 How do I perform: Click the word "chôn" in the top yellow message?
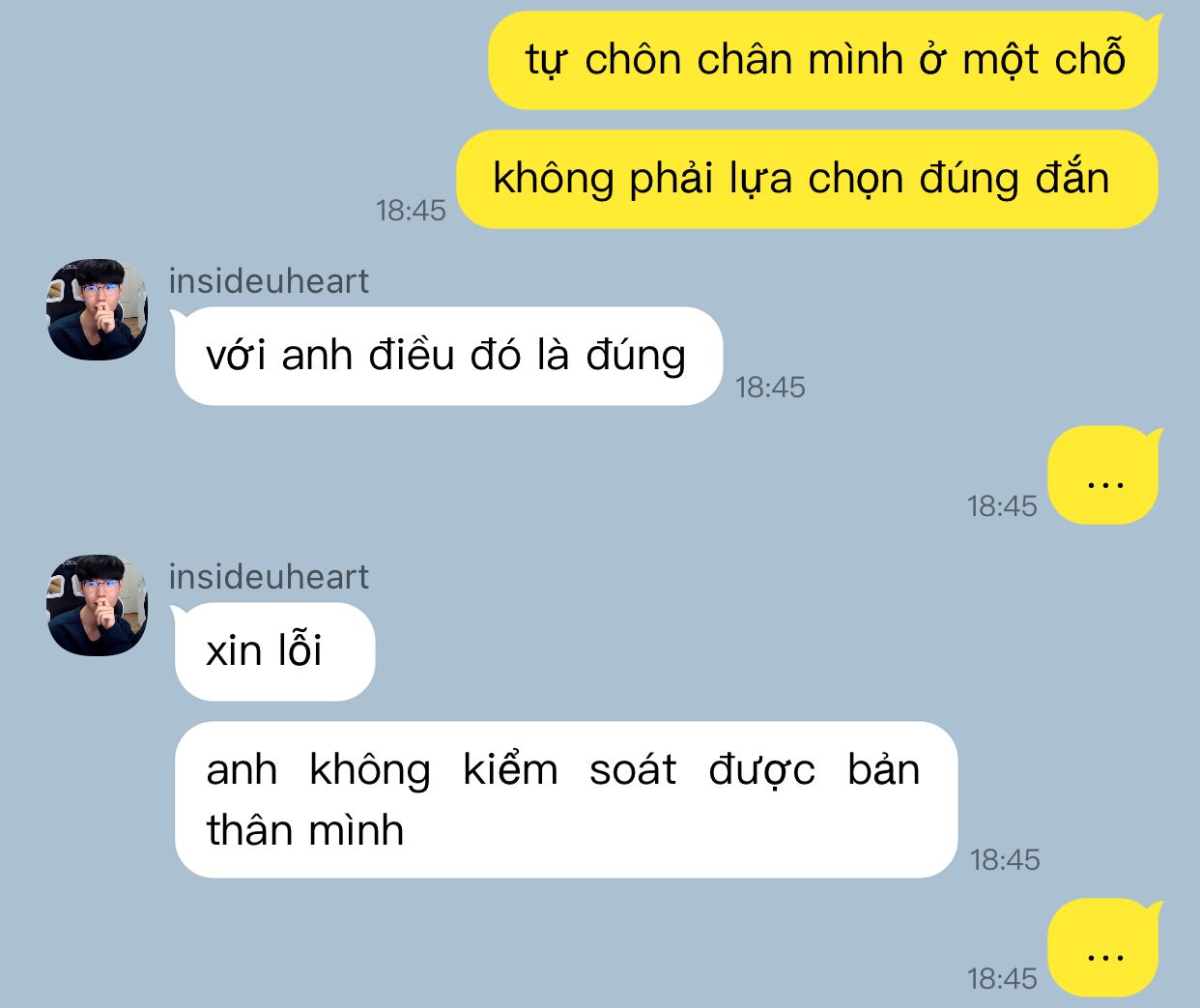point(633,60)
